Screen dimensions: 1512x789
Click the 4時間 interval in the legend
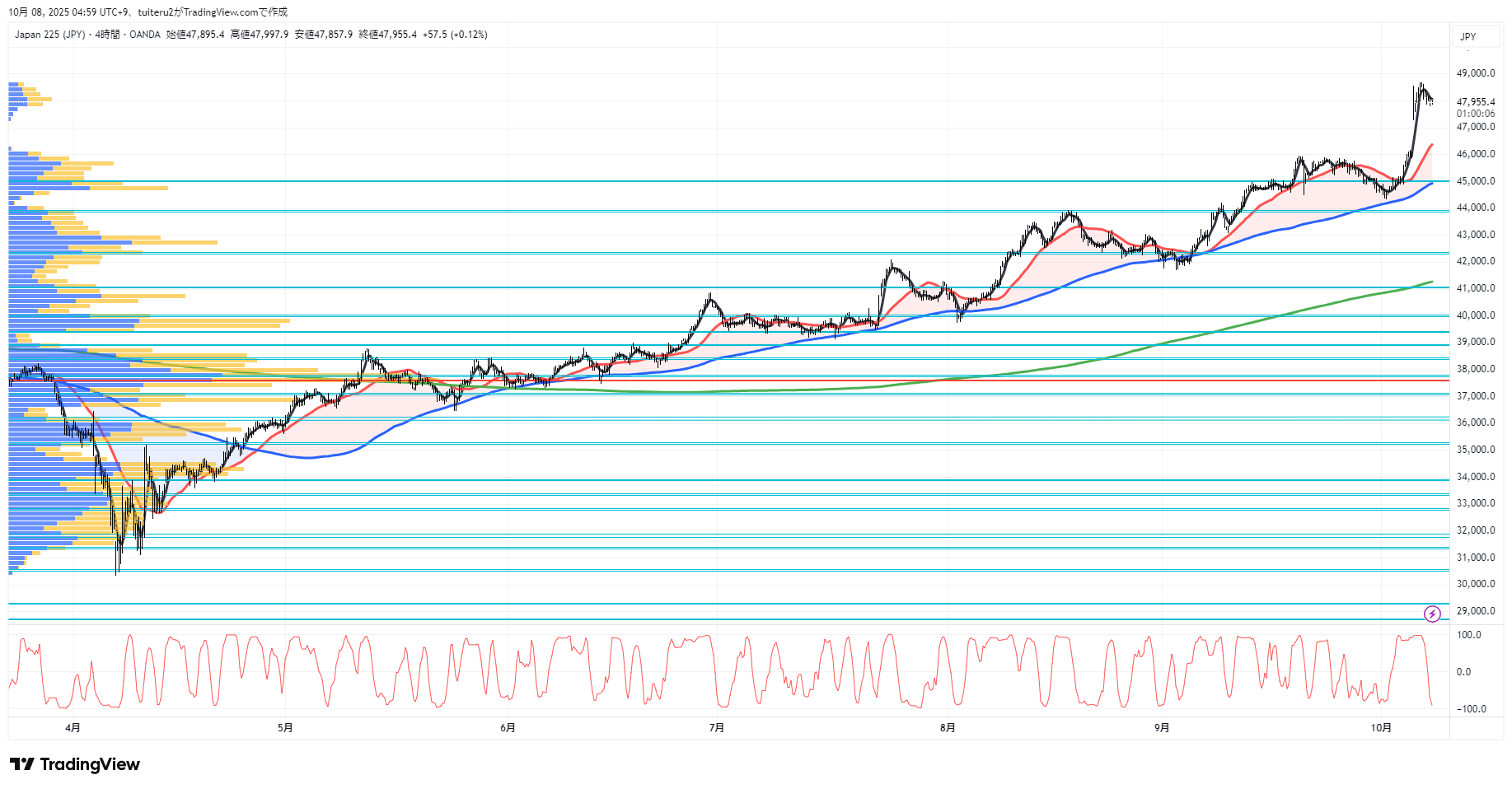(x=107, y=35)
